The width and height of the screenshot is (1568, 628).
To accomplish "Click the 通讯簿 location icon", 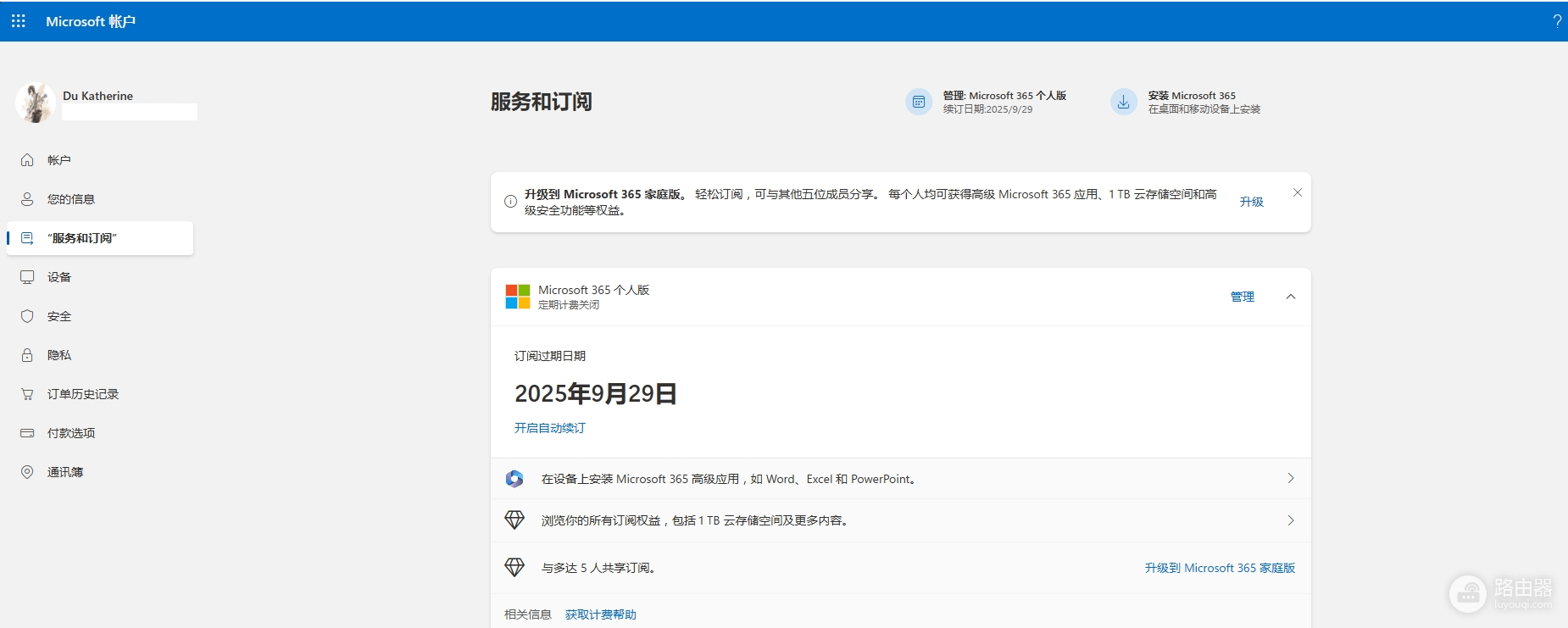I will [x=27, y=472].
